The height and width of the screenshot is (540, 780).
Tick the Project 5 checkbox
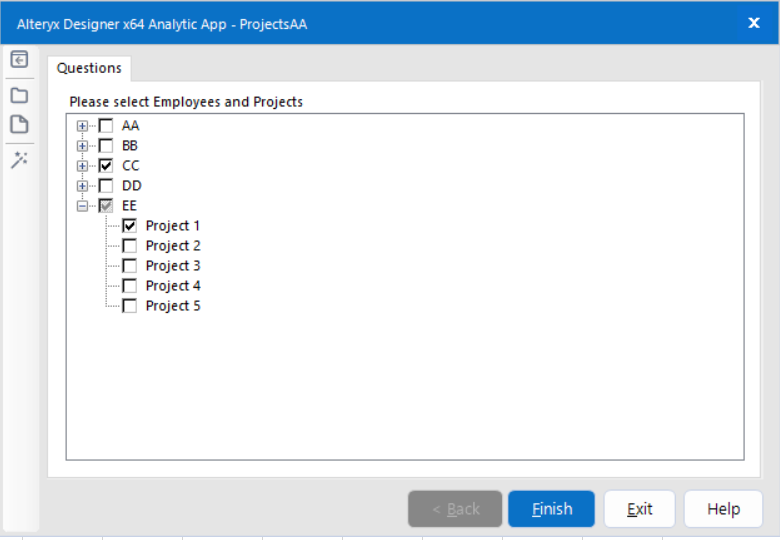coord(129,306)
